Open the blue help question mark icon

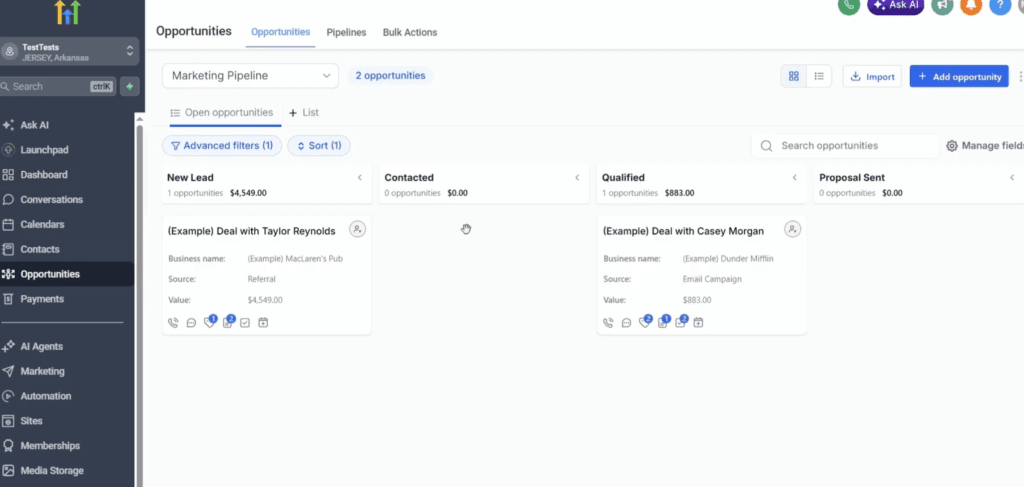coord(1000,5)
